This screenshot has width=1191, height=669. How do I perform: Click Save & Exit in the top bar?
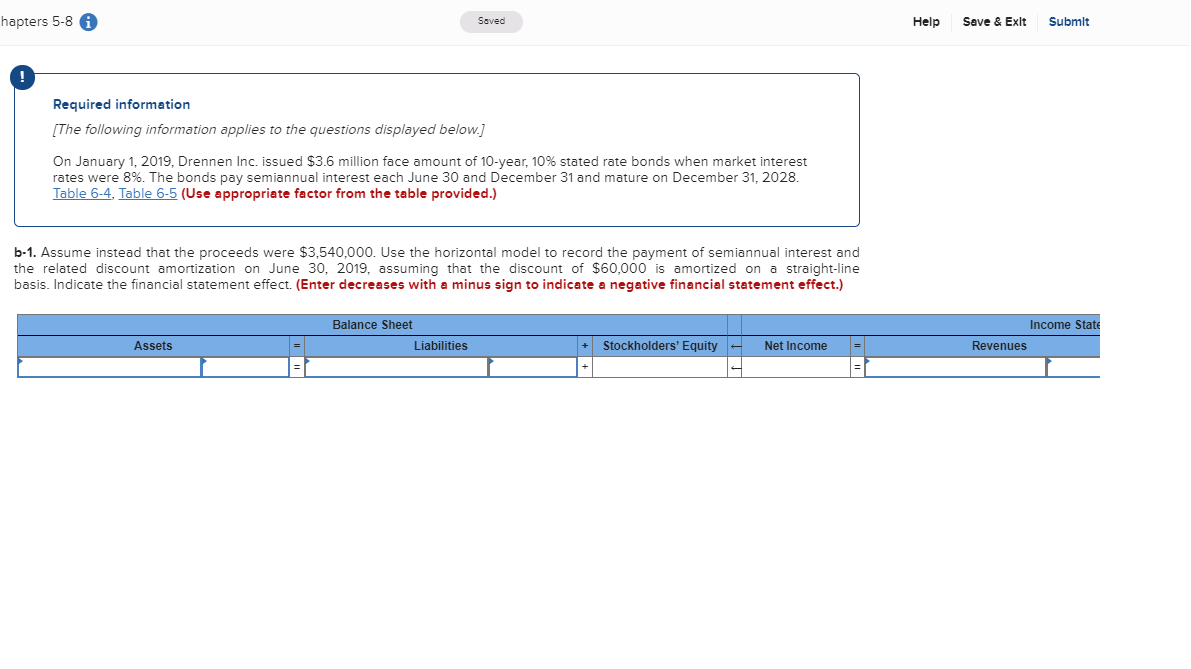click(994, 21)
